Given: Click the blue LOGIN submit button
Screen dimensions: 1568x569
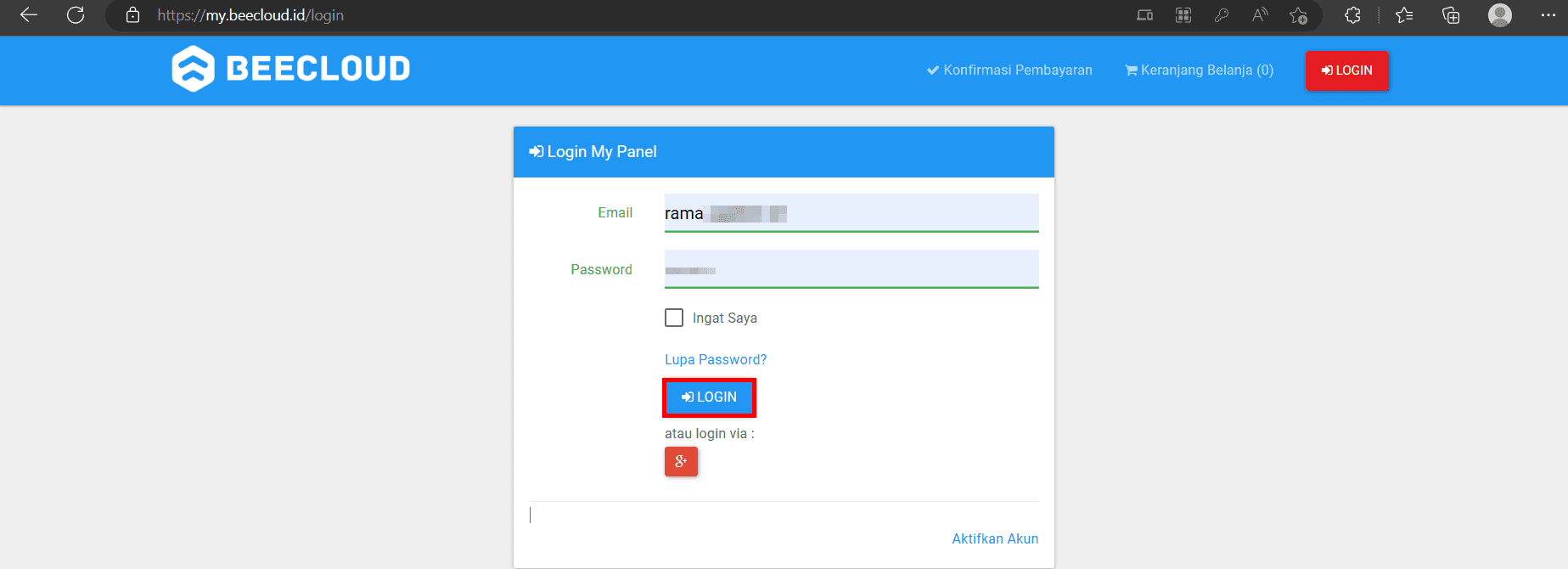Looking at the screenshot, I should [x=709, y=397].
